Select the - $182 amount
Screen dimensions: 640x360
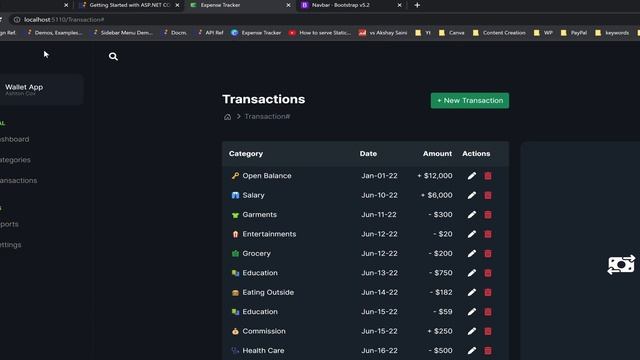tap(441, 292)
